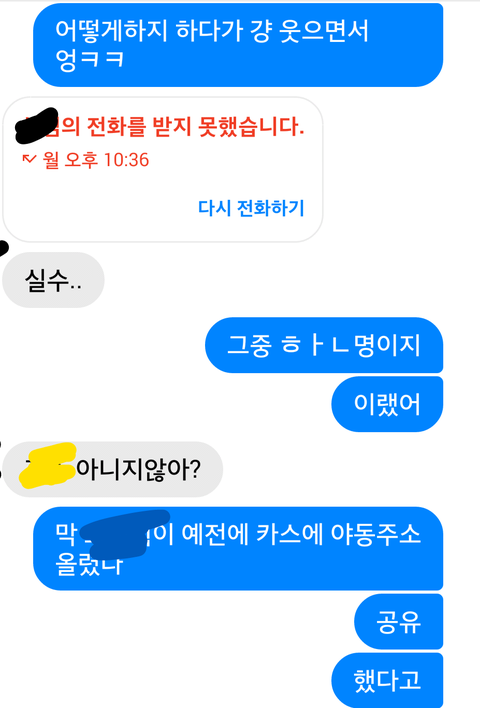
Task: Tap the 월 오후 10:36 call timestamp
Action: [x=96, y=160]
